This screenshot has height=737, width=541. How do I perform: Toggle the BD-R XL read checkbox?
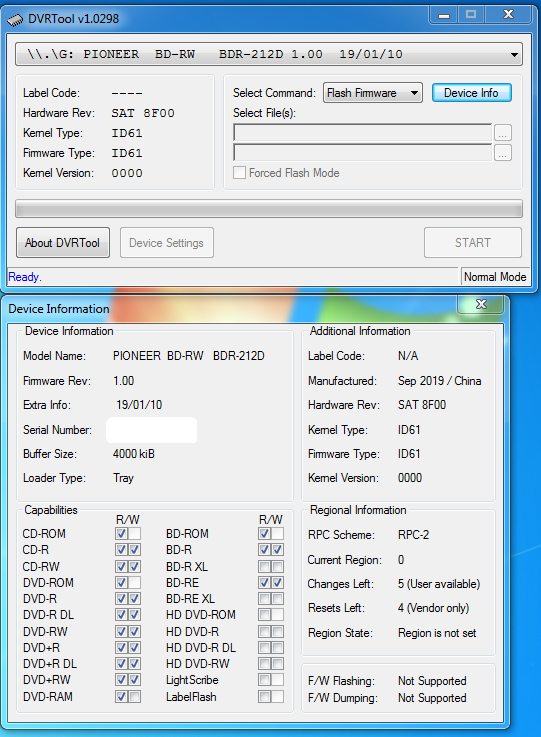264,566
